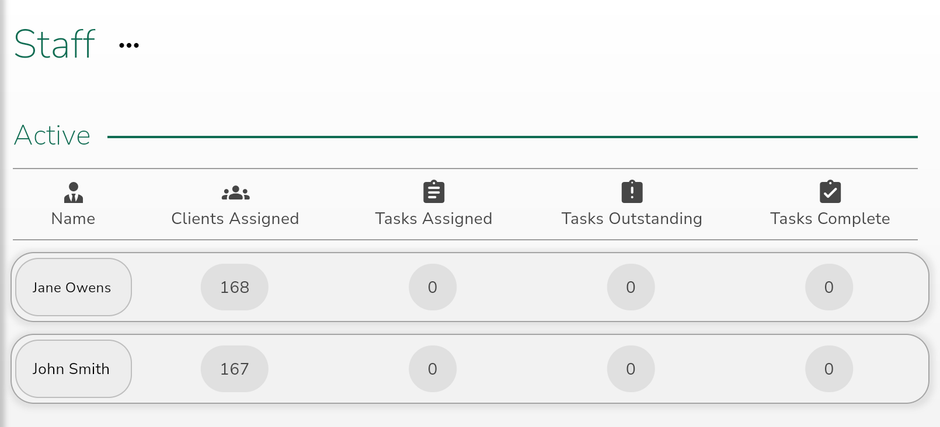Click John Smith's Tasks Complete count
Viewport: 940px width, 427px height.
pos(829,369)
